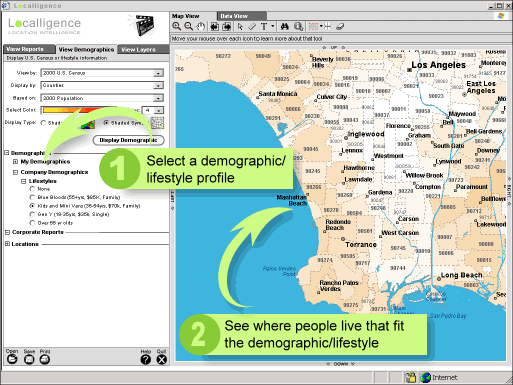Select Gen Y lifestyle radio button
513x385 pixels.
[32, 214]
